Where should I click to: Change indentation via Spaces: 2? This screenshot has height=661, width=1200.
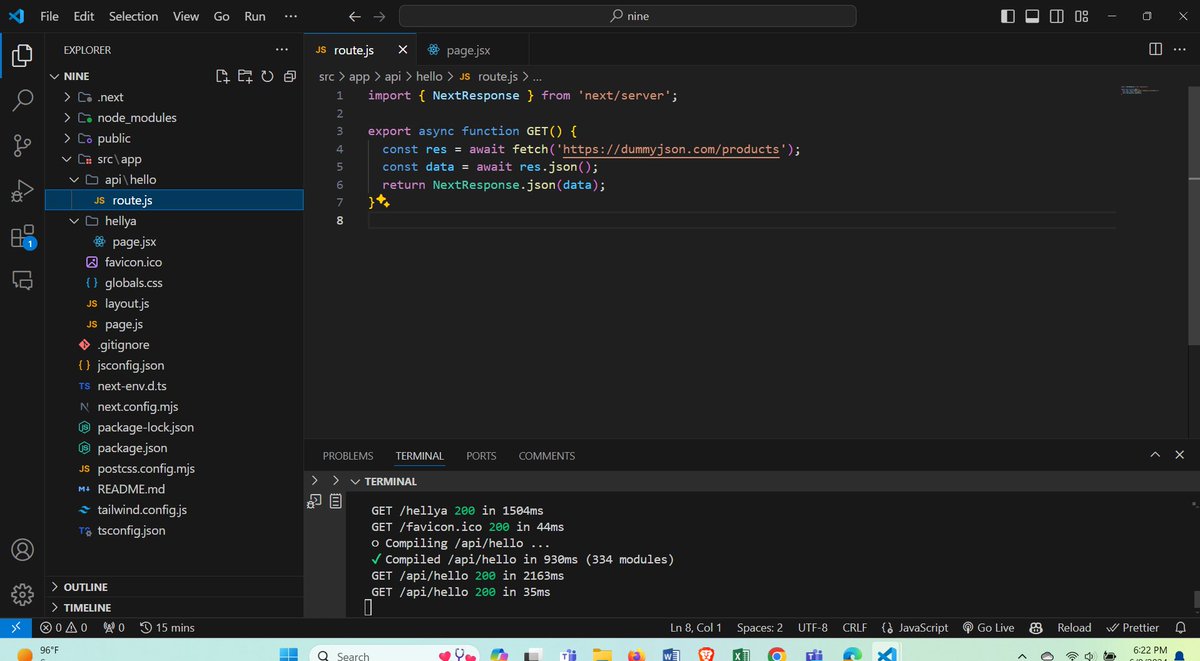click(760, 627)
